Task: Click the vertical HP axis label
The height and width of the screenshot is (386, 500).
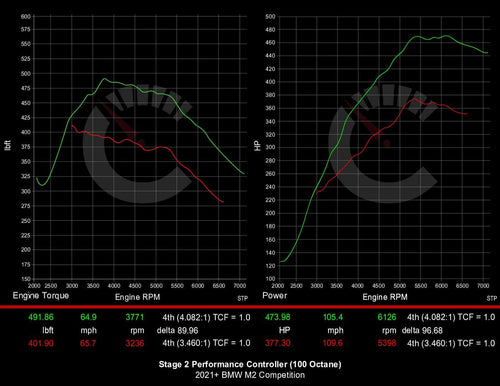Action: click(257, 146)
